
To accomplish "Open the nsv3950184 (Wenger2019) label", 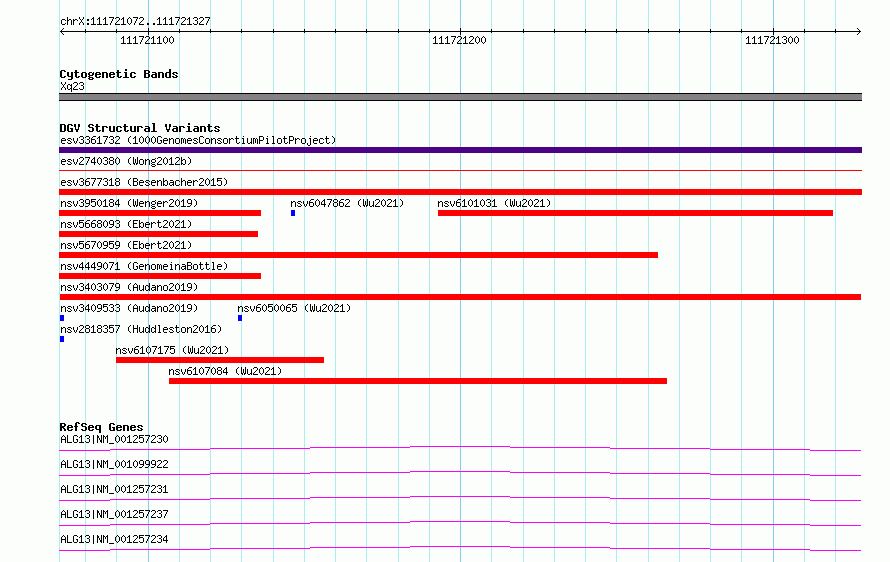I will point(129,203).
